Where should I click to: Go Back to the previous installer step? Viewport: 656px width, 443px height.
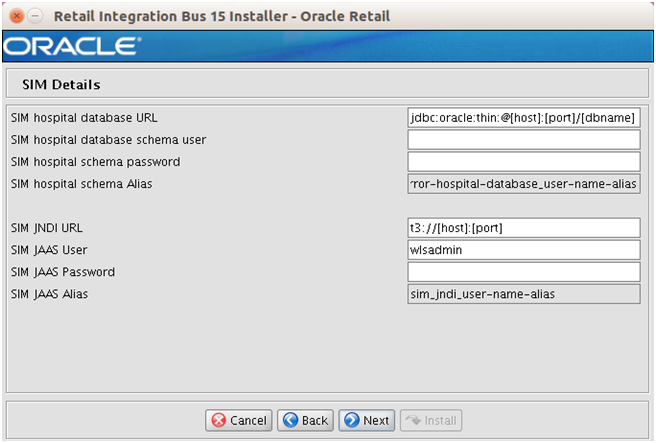click(305, 420)
